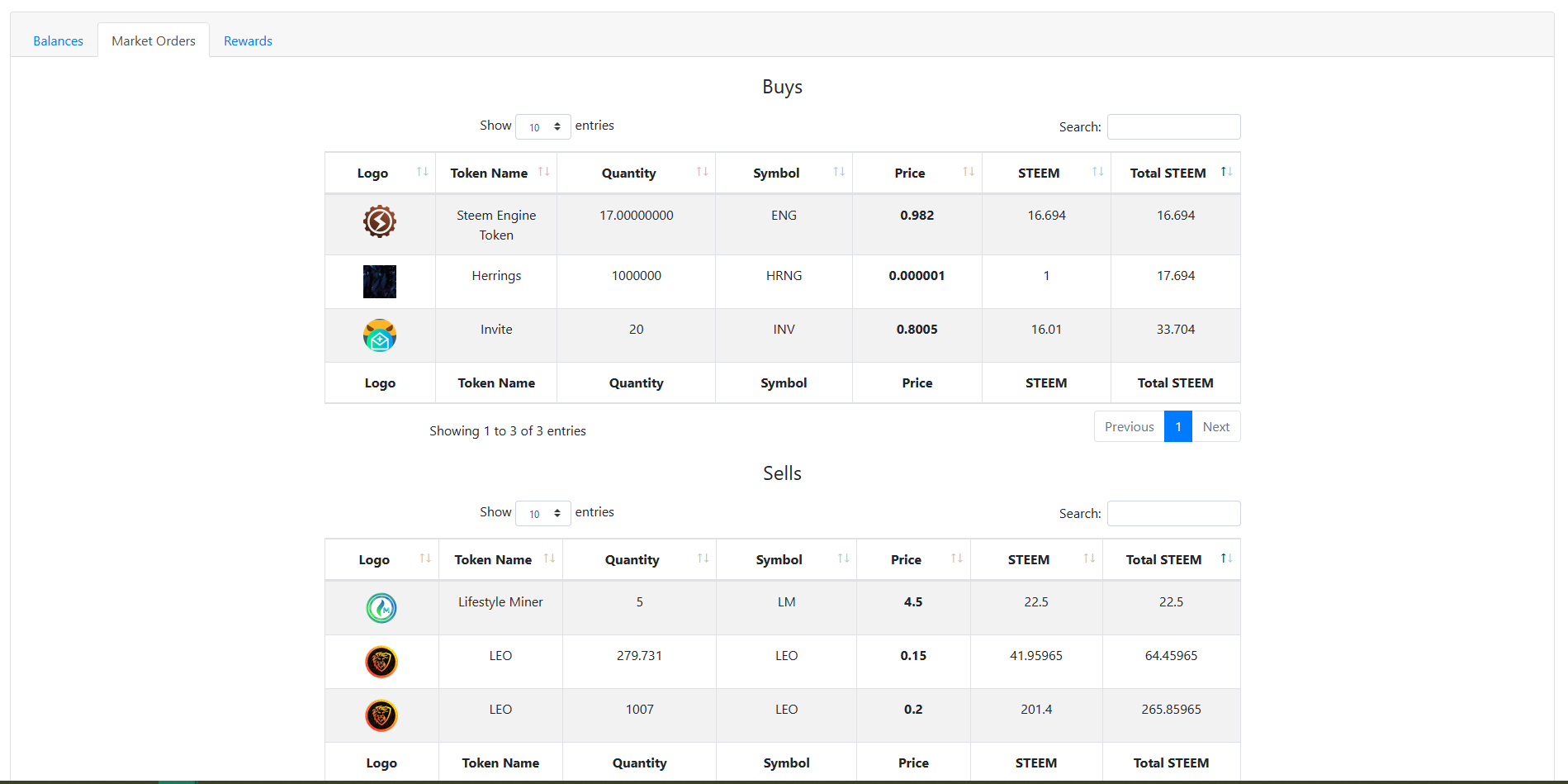Viewport: 1568px width, 784px height.
Task: Click the 265.85965 total STEEM value
Action: [x=1172, y=709]
